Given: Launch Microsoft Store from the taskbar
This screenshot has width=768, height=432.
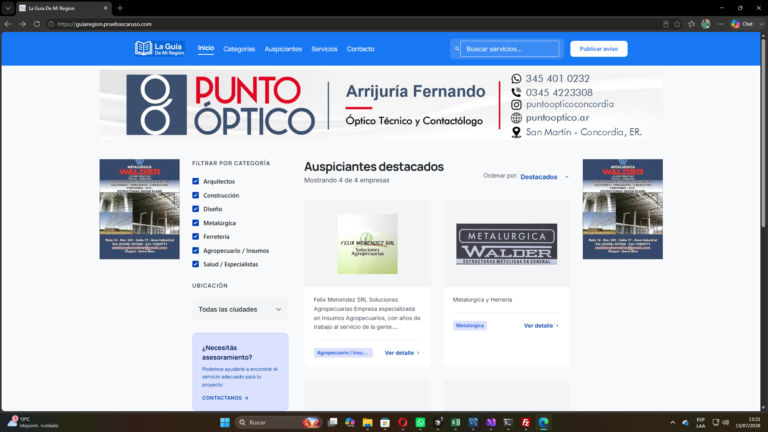Looking at the screenshot, I should (x=385, y=422).
